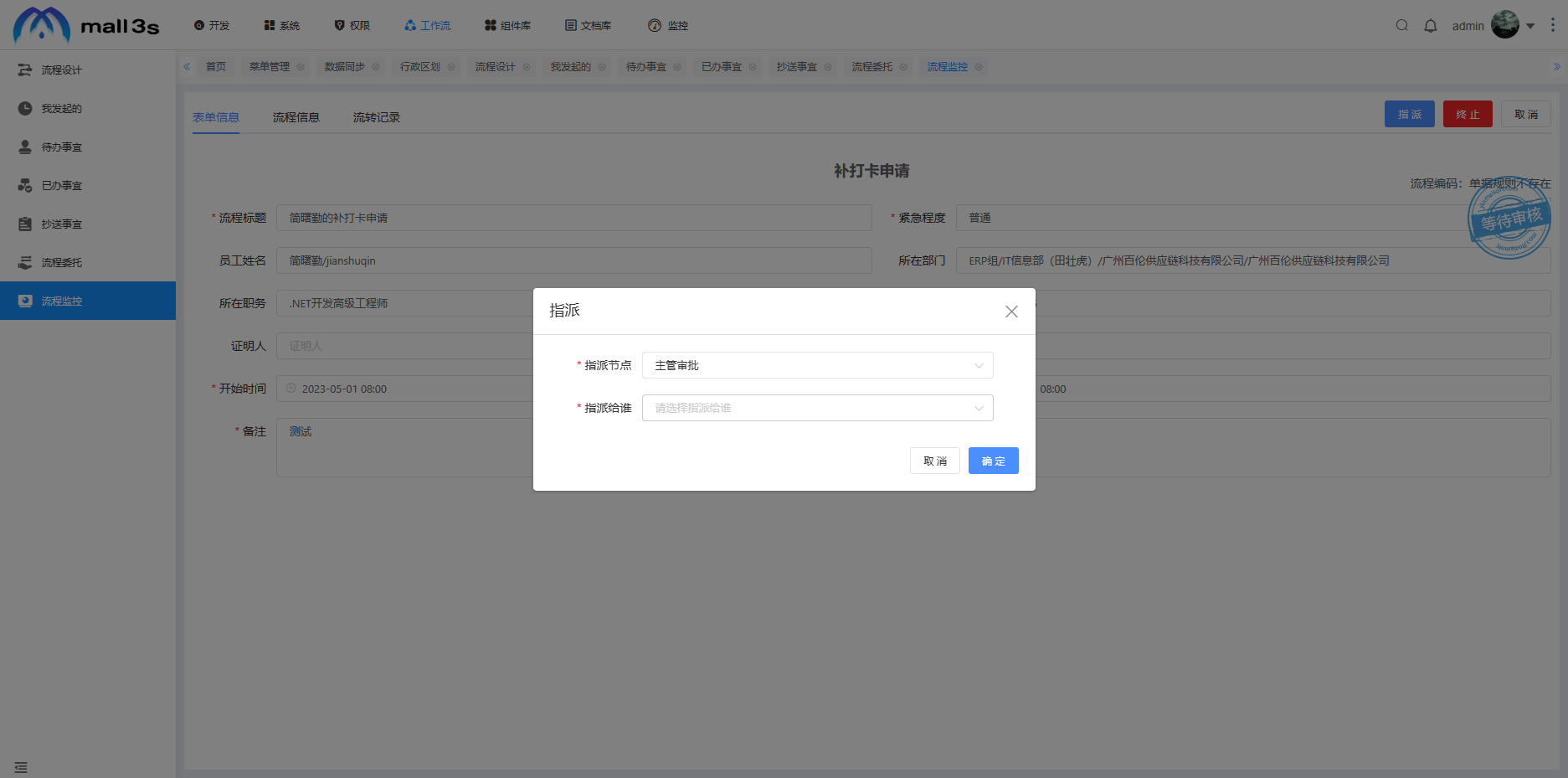Viewport: 1568px width, 778px height.
Task: Switch to the 行政区划 page tab
Action: coord(420,67)
